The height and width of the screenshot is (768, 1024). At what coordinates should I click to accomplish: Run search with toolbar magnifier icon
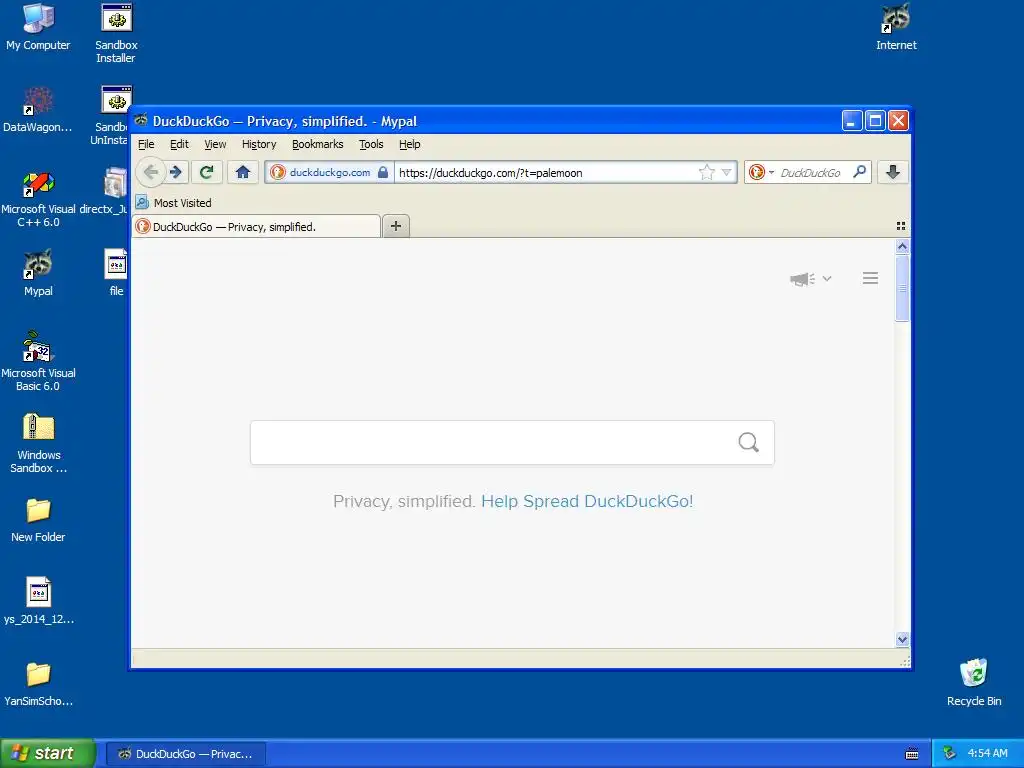(860, 172)
